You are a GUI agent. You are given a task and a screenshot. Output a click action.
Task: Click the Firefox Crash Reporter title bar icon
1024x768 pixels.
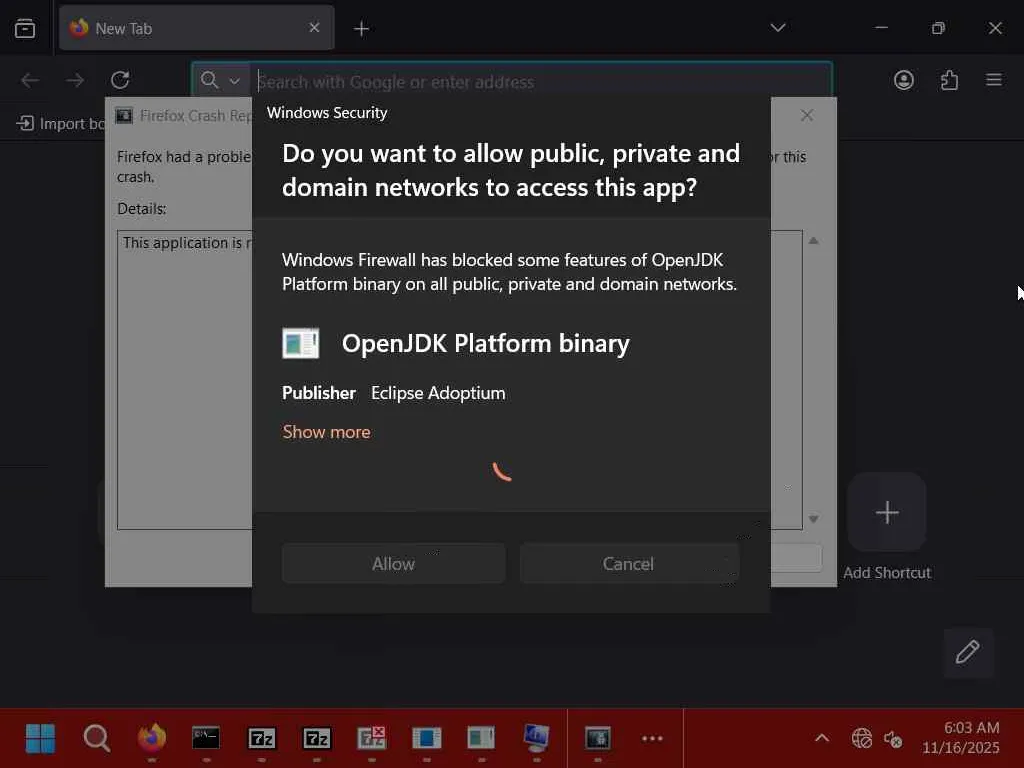pyautogui.click(x=124, y=116)
